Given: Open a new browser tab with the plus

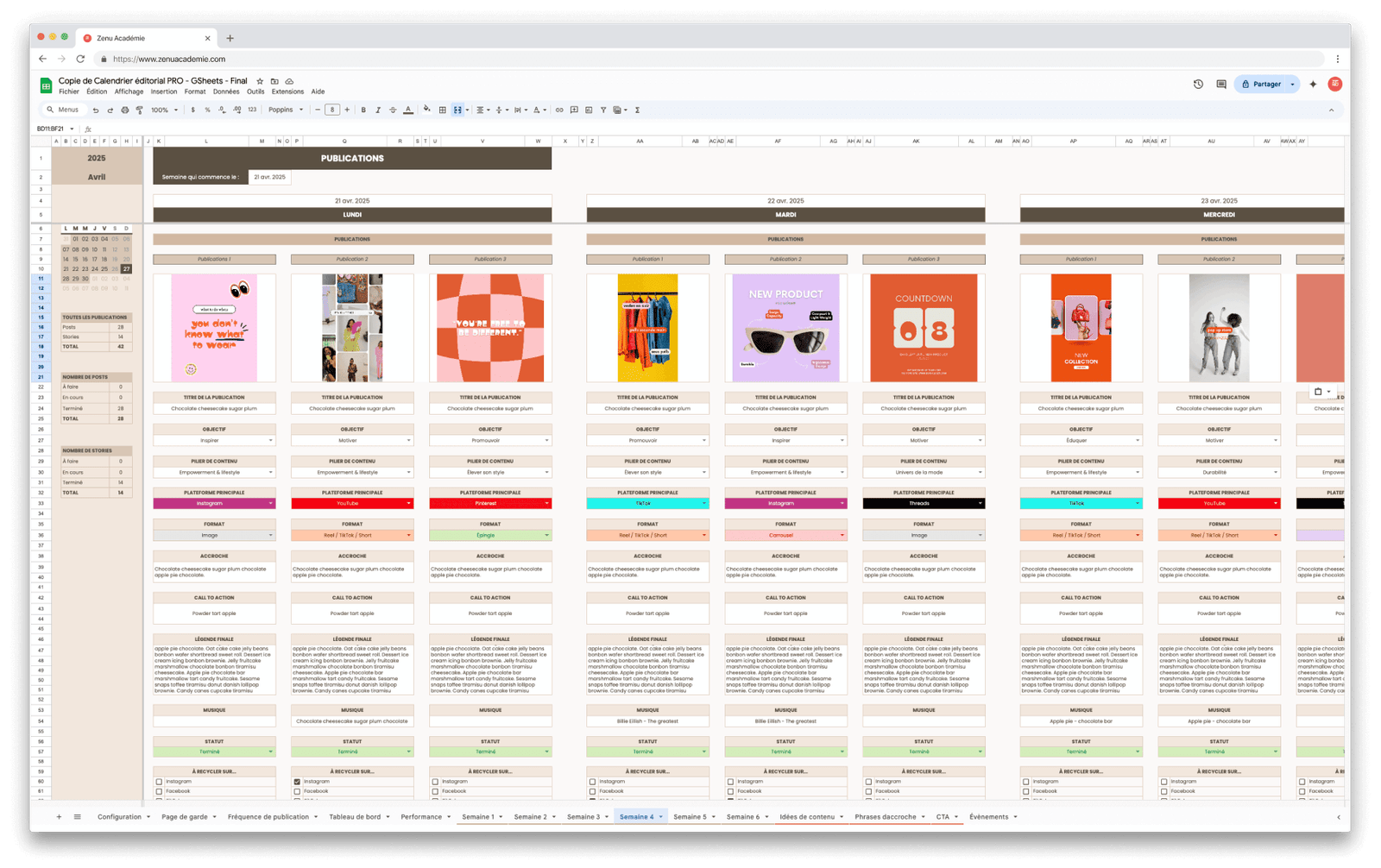Looking at the screenshot, I should [x=230, y=38].
